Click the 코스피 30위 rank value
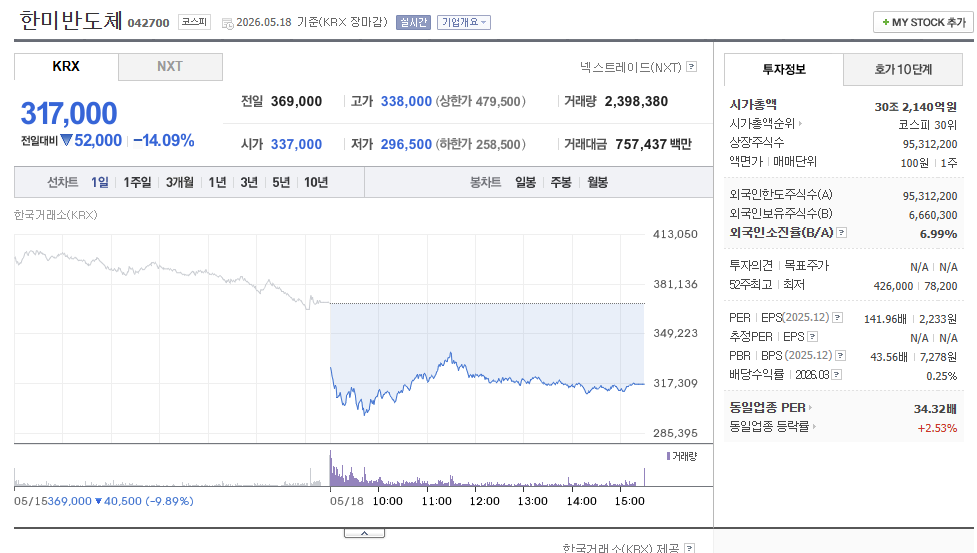This screenshot has width=977, height=553. point(927,125)
